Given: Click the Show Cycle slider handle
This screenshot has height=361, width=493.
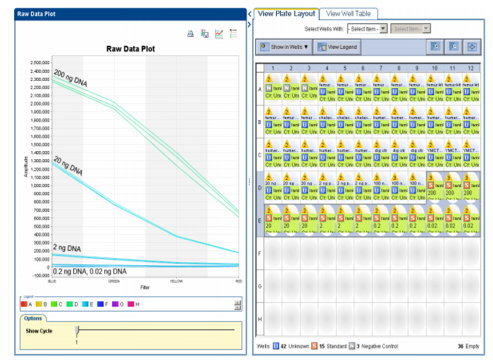Looking at the screenshot, I should (x=77, y=330).
